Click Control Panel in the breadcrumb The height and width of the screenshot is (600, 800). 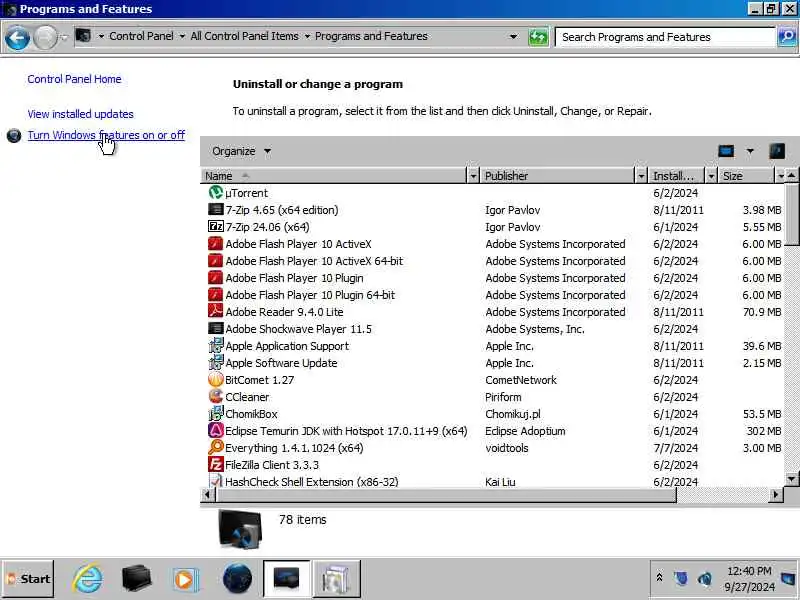coord(141,36)
